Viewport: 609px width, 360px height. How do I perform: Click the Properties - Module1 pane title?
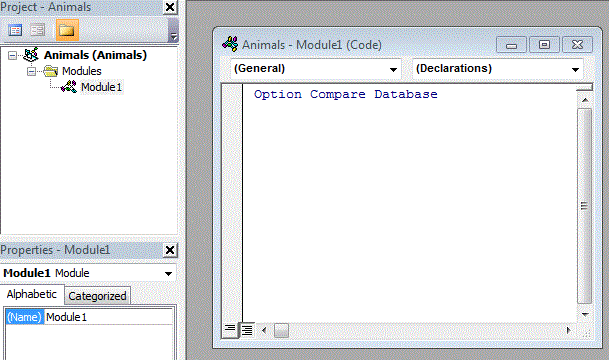[x=55, y=250]
